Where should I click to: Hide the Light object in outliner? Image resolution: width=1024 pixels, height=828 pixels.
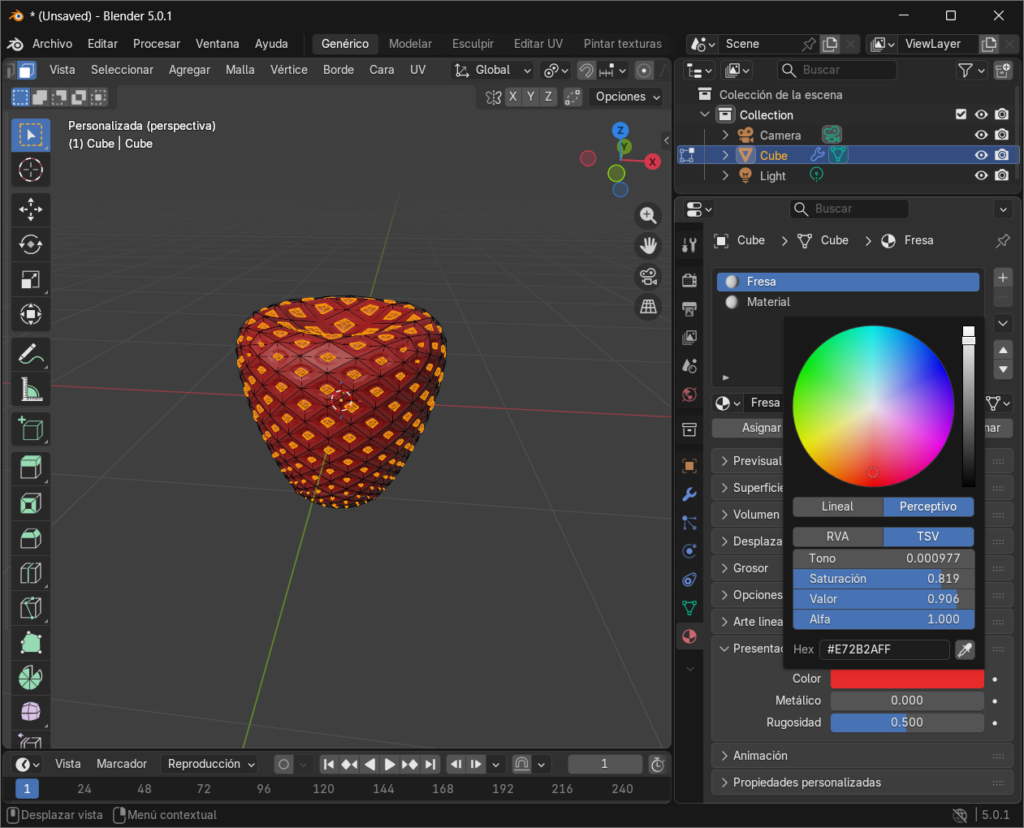coord(981,176)
